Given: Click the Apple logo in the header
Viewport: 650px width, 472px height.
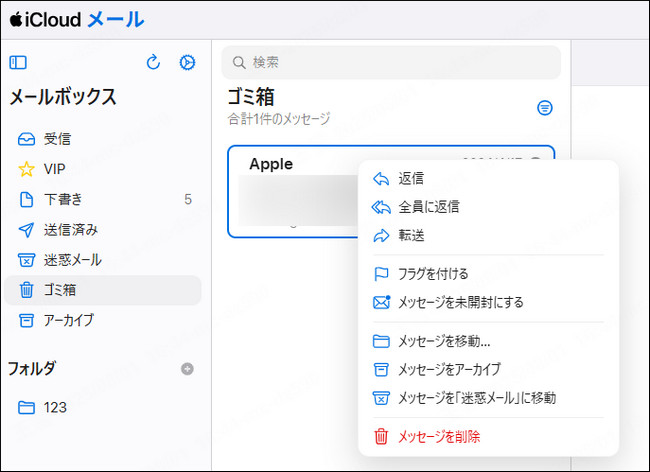Looking at the screenshot, I should coord(16,19).
